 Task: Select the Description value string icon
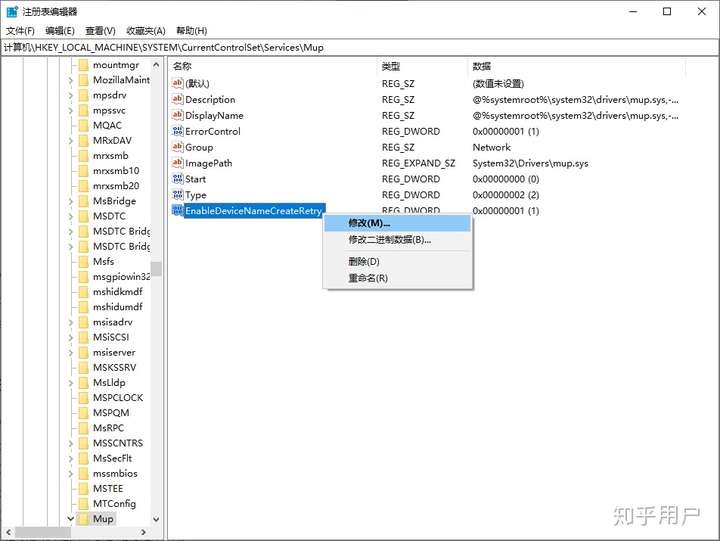(x=177, y=99)
